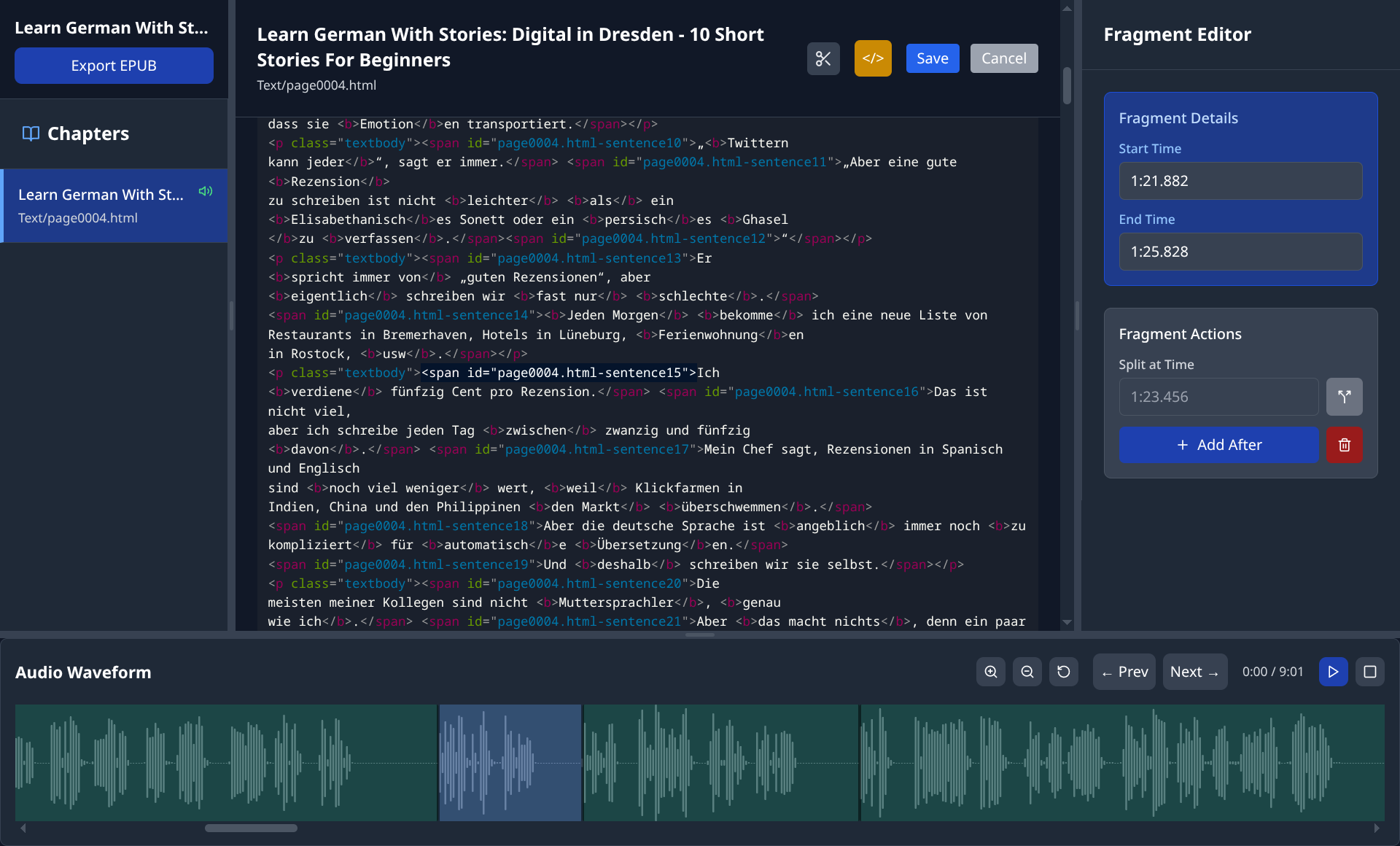Click the split fragment icon button
This screenshot has height=846, width=1400.
pyautogui.click(x=1344, y=397)
